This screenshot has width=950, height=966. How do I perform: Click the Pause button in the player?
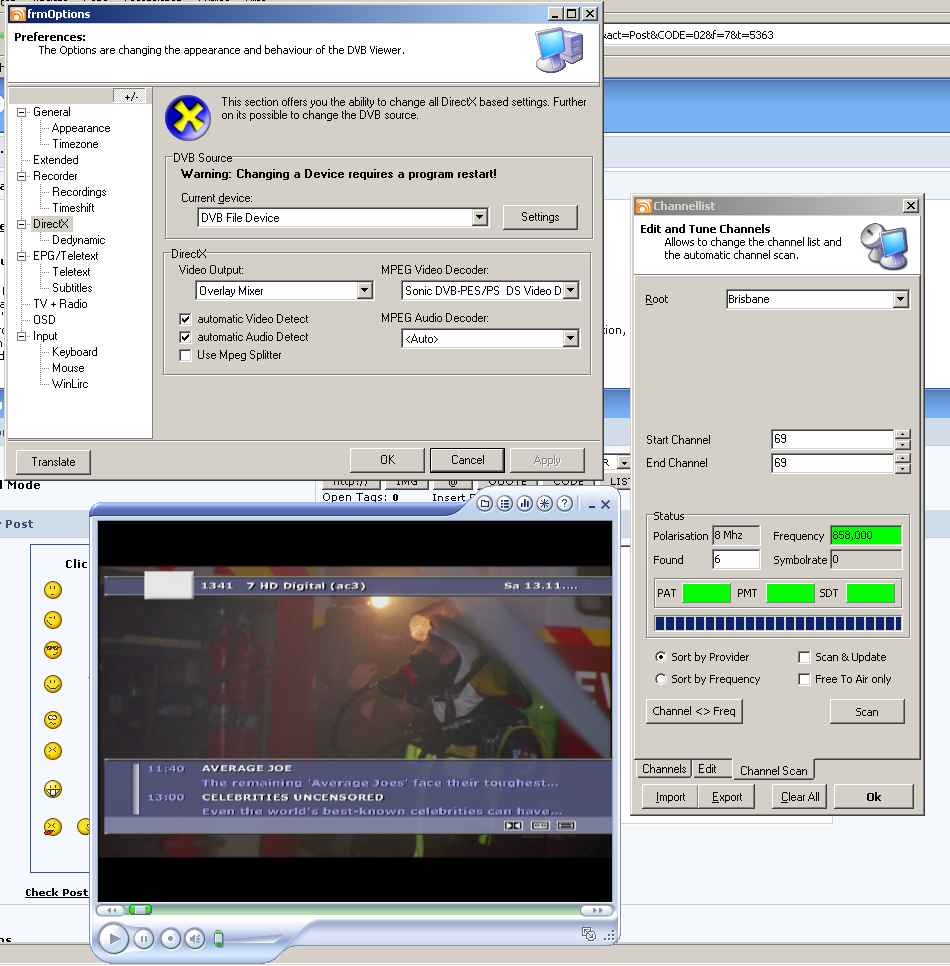click(x=144, y=939)
